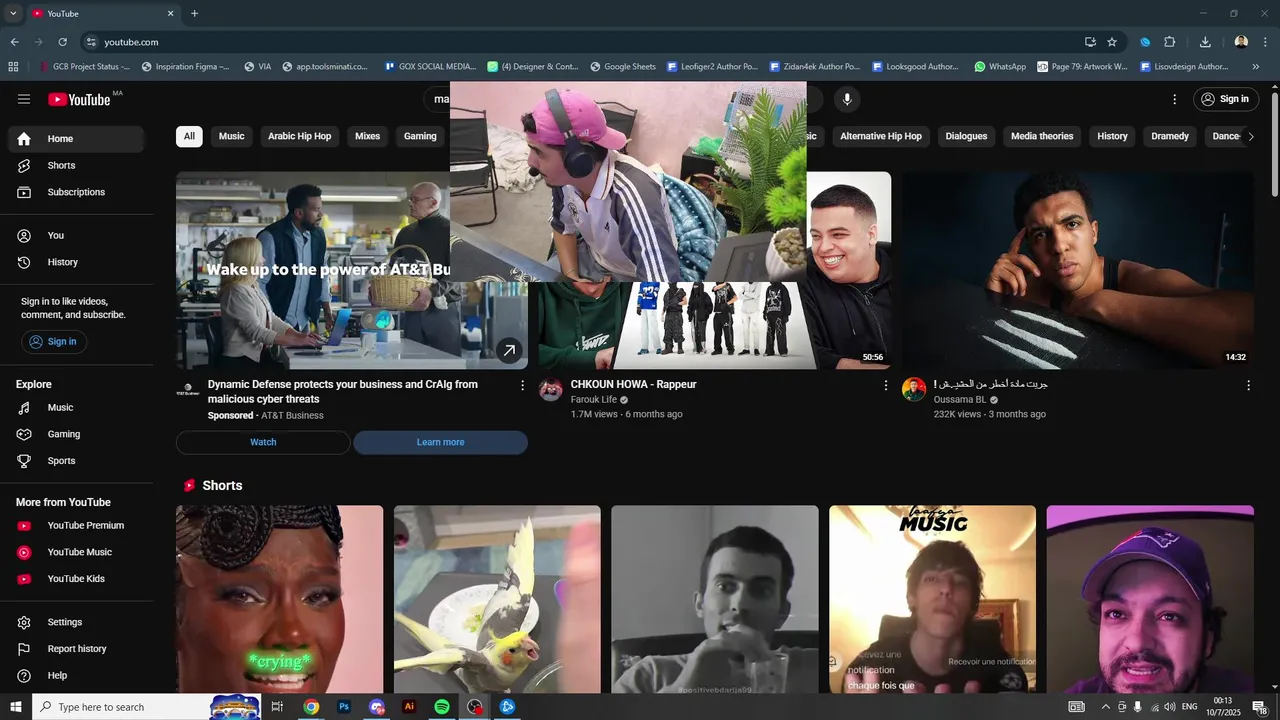Open Subscriptions in the sidebar
The image size is (1280, 720).
(x=76, y=192)
